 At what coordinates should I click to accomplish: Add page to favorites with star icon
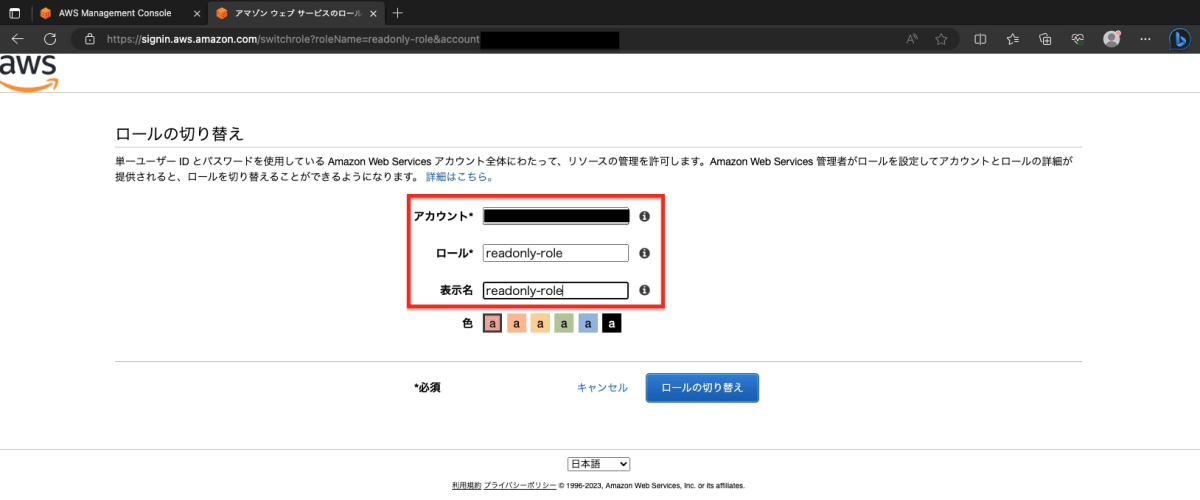coord(941,39)
